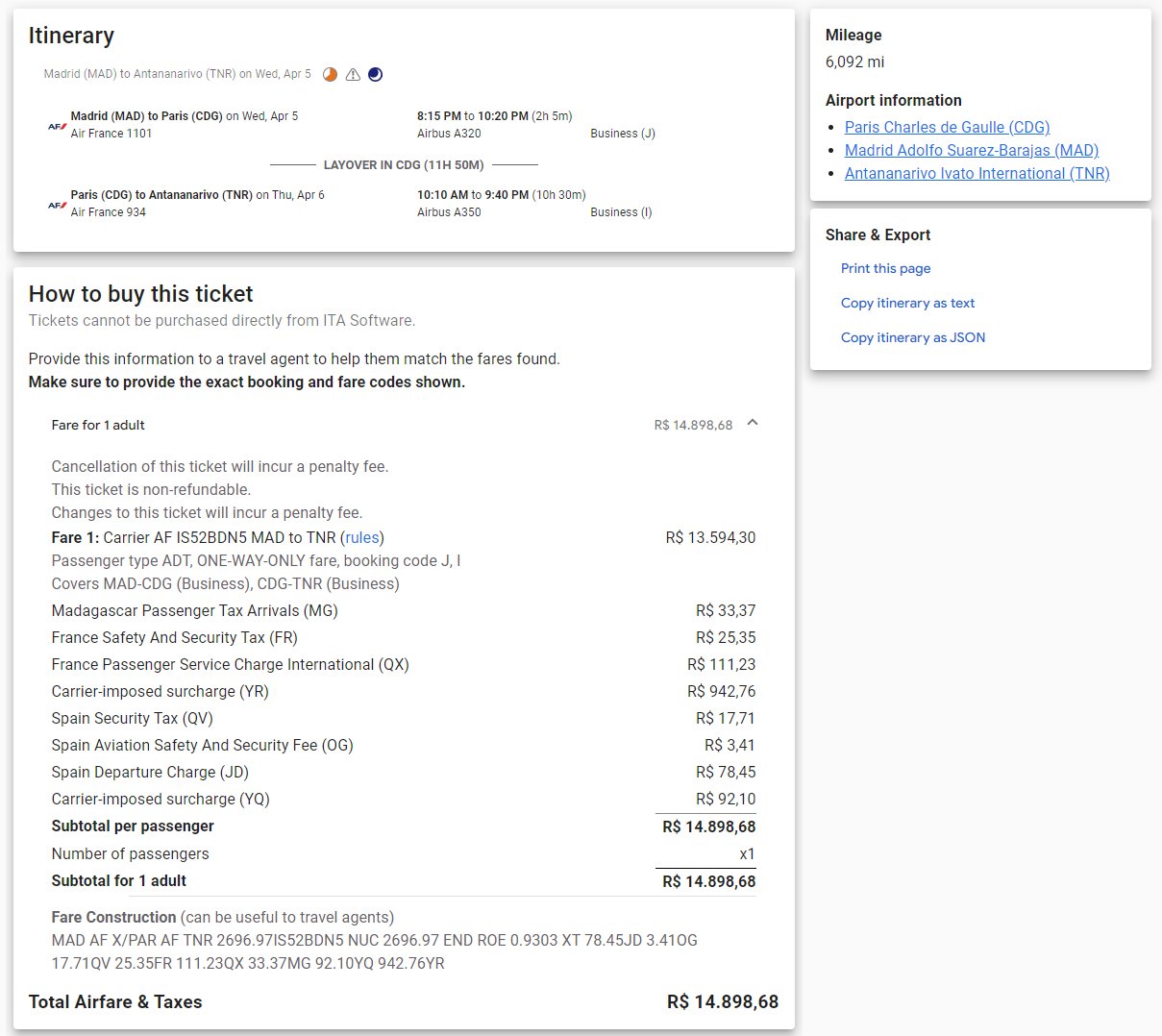Click the 8:15 PM to 10:20 PM times
1162x1036 pixels.
tap(473, 116)
